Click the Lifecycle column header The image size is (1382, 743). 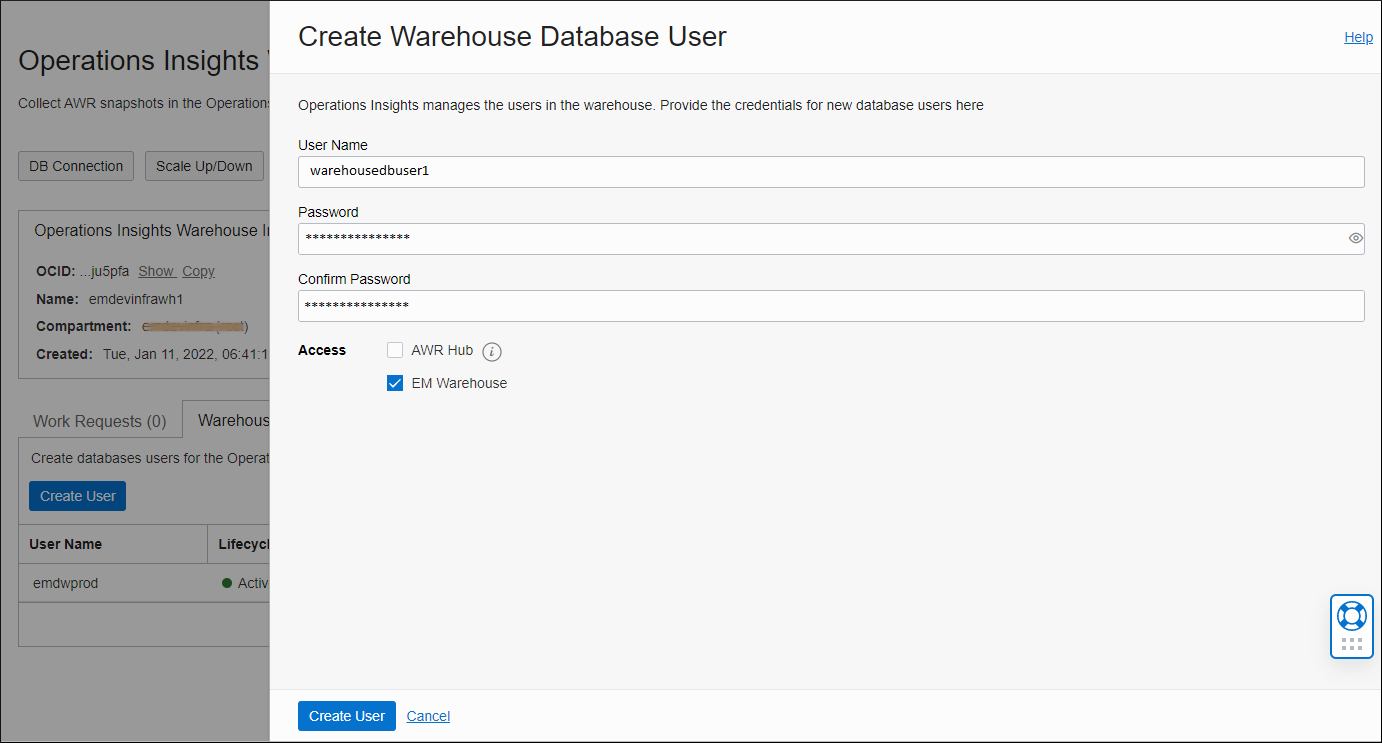pyautogui.click(x=243, y=543)
